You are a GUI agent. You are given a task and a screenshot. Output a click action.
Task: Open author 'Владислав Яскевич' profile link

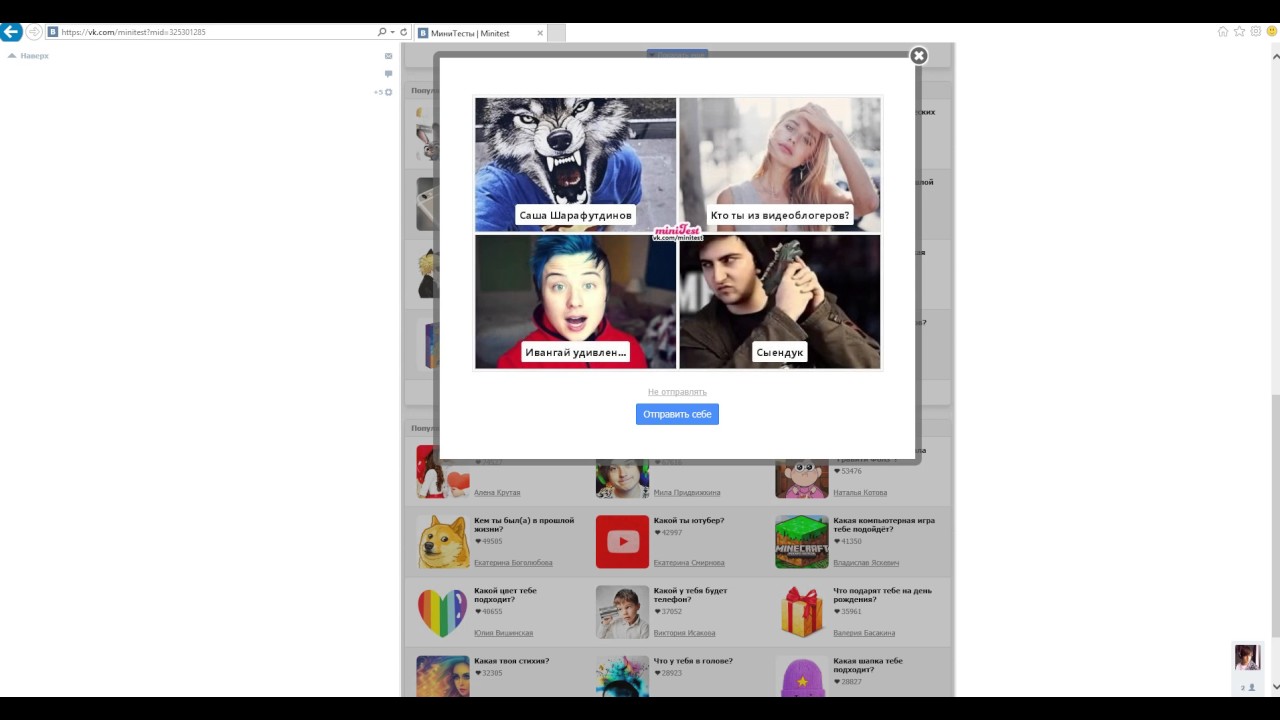pos(866,563)
